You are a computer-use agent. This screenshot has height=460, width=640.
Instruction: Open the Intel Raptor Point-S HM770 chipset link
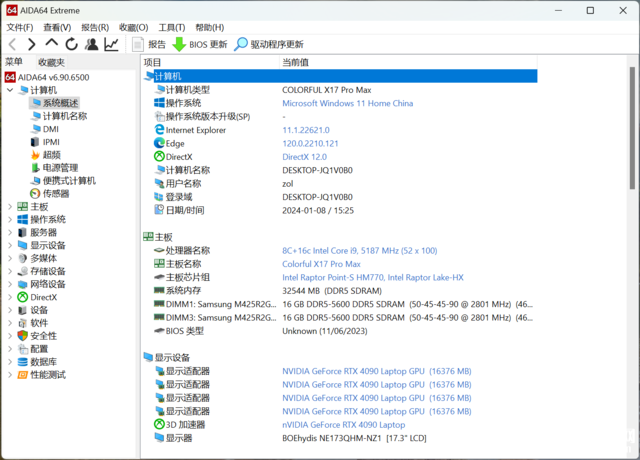(x=373, y=278)
